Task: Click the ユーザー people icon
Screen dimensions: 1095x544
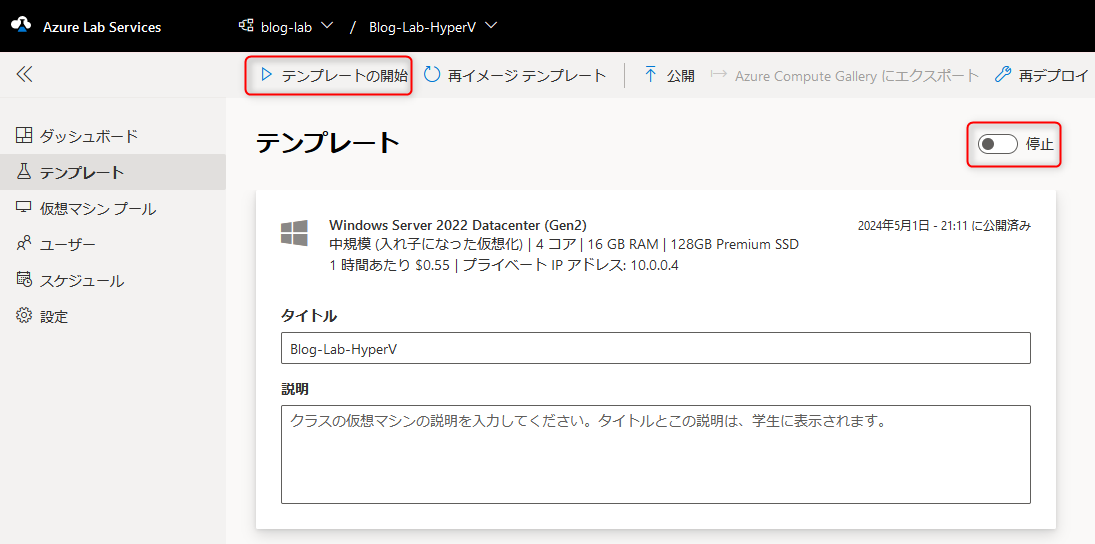Action: pyautogui.click(x=24, y=244)
